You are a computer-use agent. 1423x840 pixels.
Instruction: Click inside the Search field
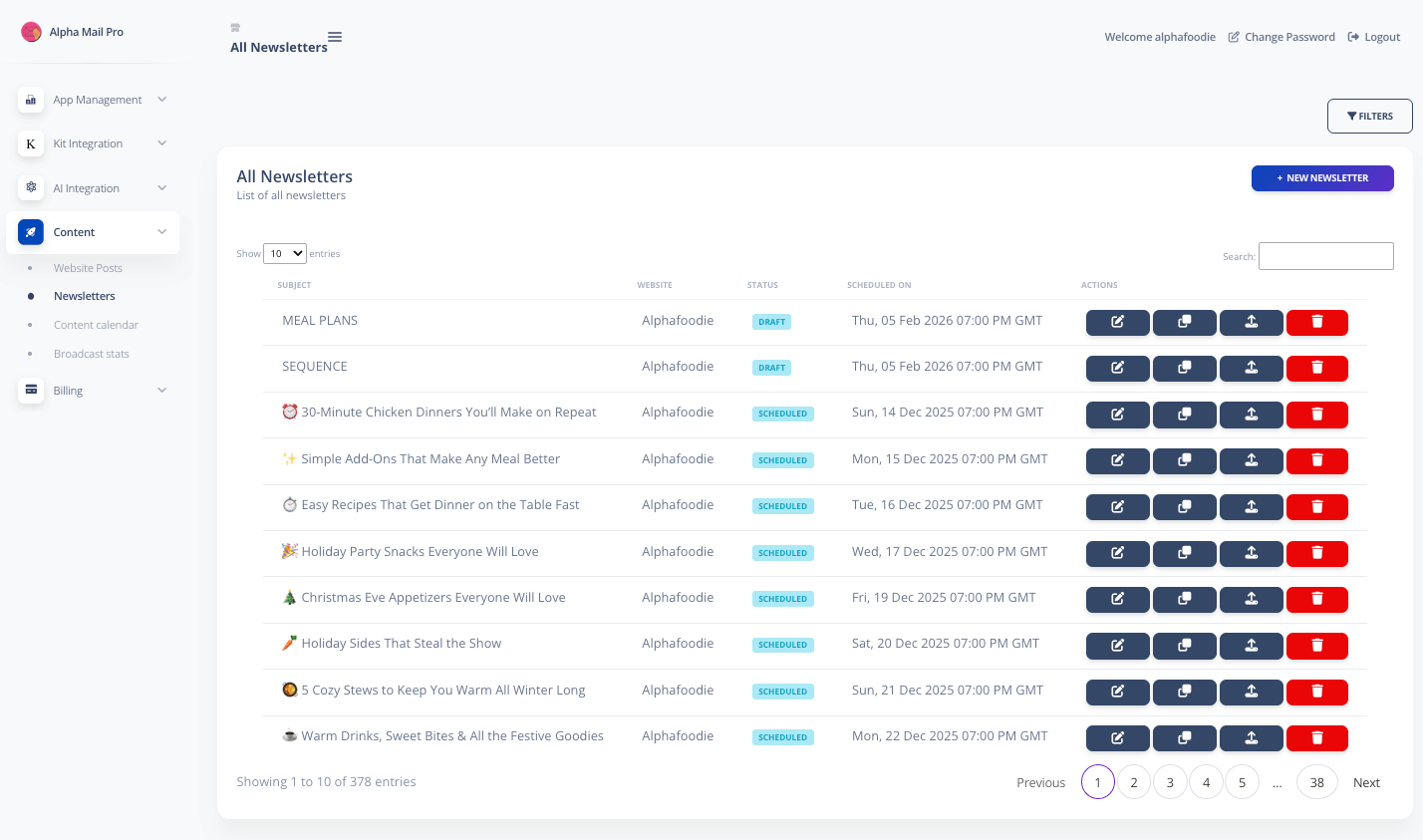(1325, 256)
